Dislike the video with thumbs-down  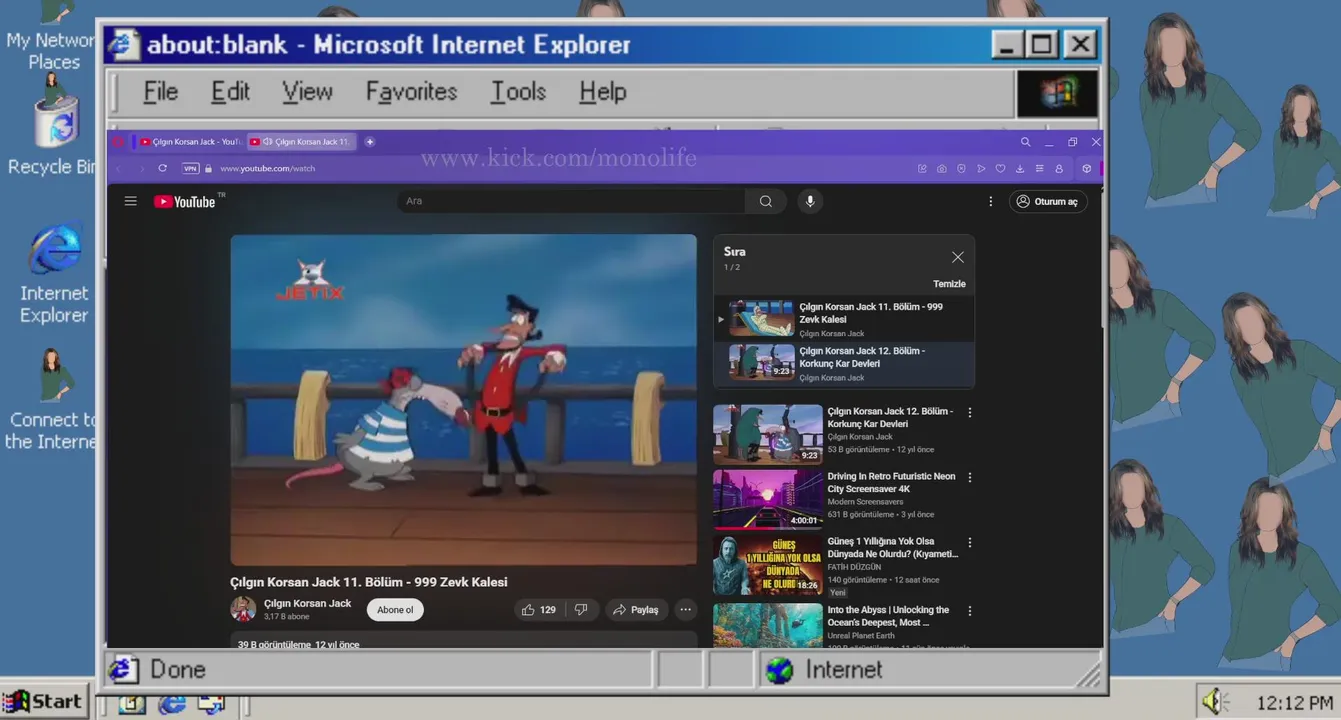coord(581,610)
